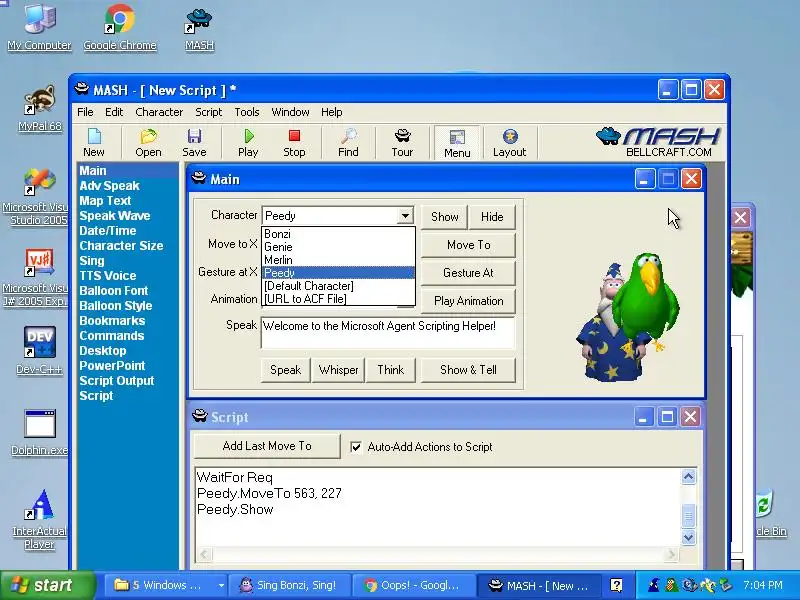800x600 pixels.
Task: Toggle Auto-Add Actions to Script checkbox
Action: click(x=356, y=447)
